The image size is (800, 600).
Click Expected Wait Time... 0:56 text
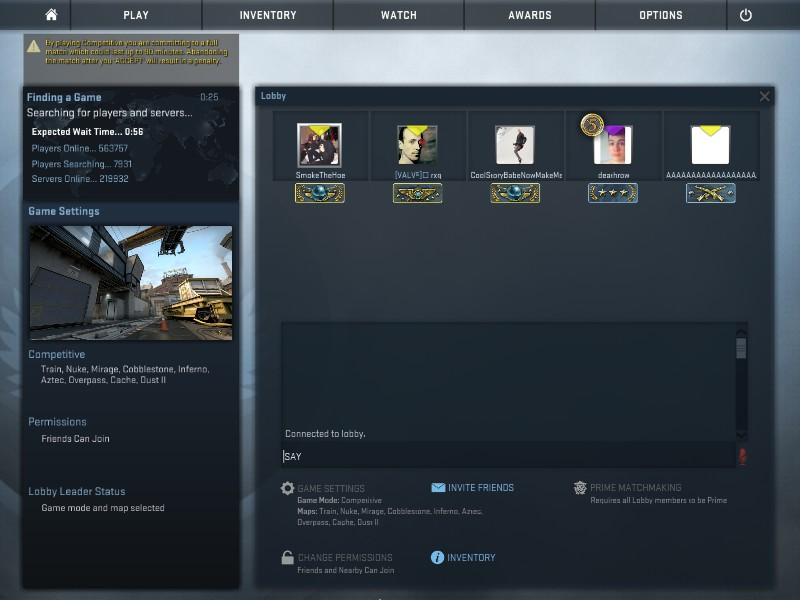pos(87,132)
